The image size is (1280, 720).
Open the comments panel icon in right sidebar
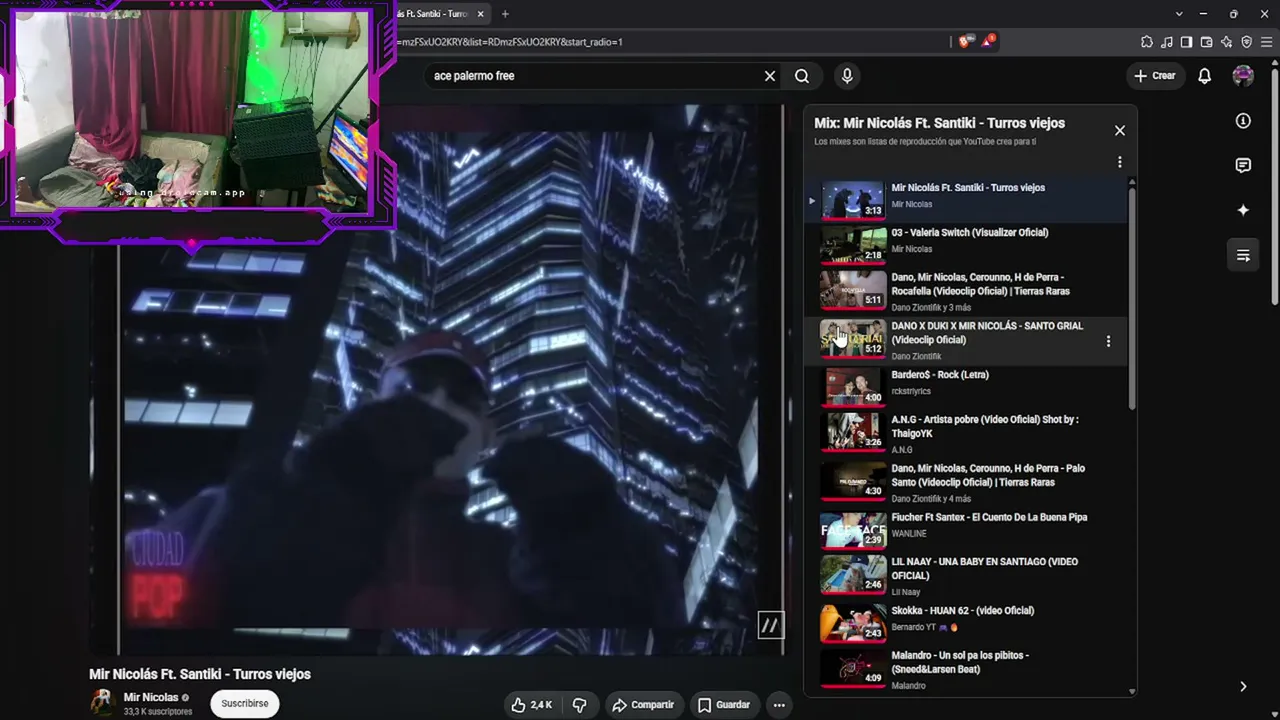point(1243,166)
